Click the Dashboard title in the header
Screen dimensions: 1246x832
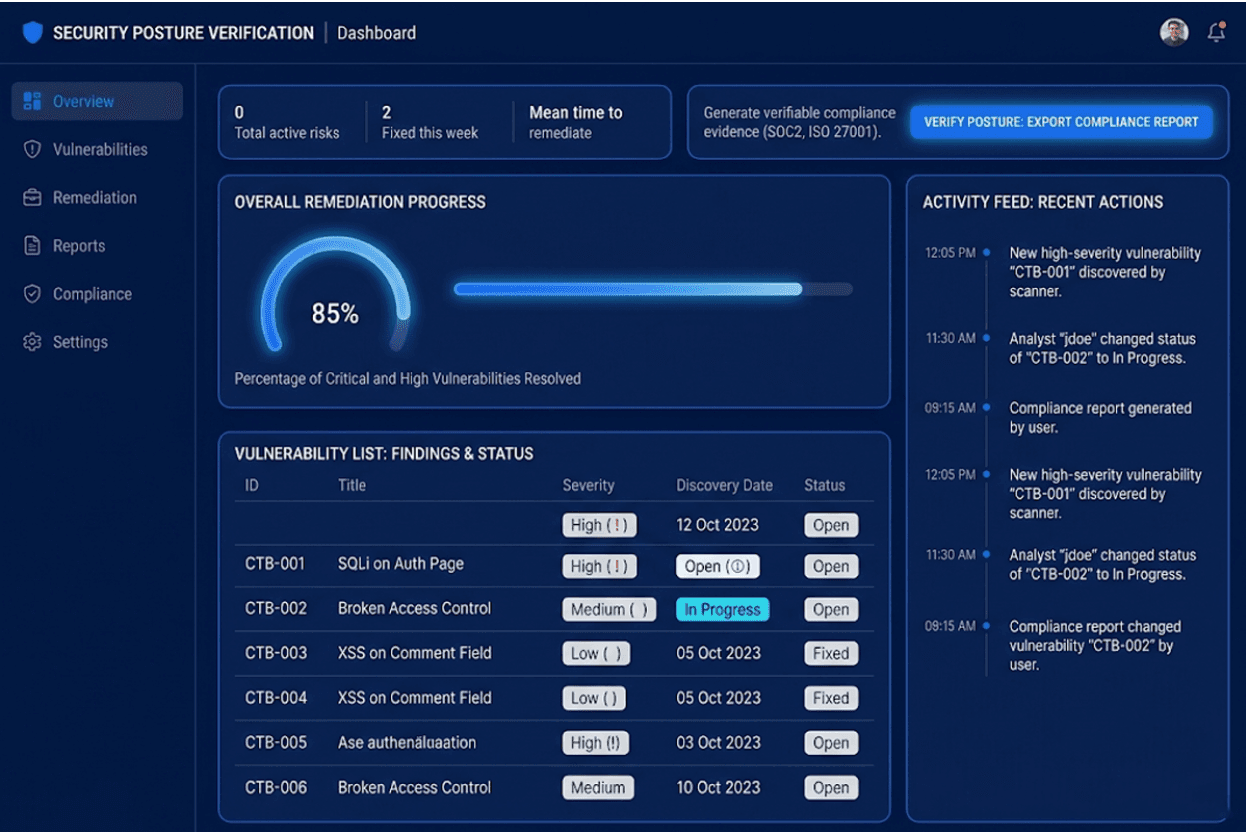(376, 33)
